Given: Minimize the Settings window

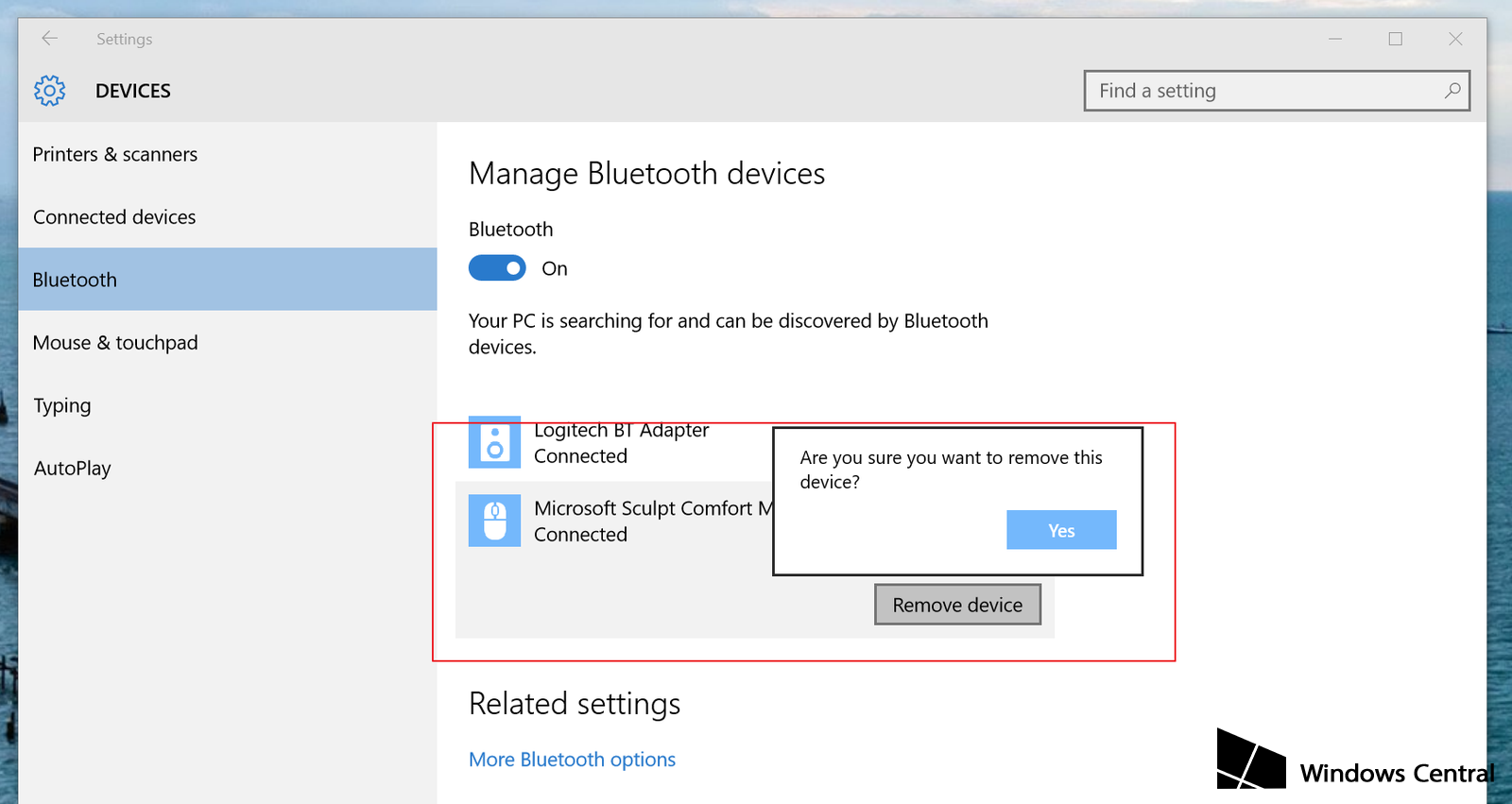Looking at the screenshot, I should tap(1335, 39).
